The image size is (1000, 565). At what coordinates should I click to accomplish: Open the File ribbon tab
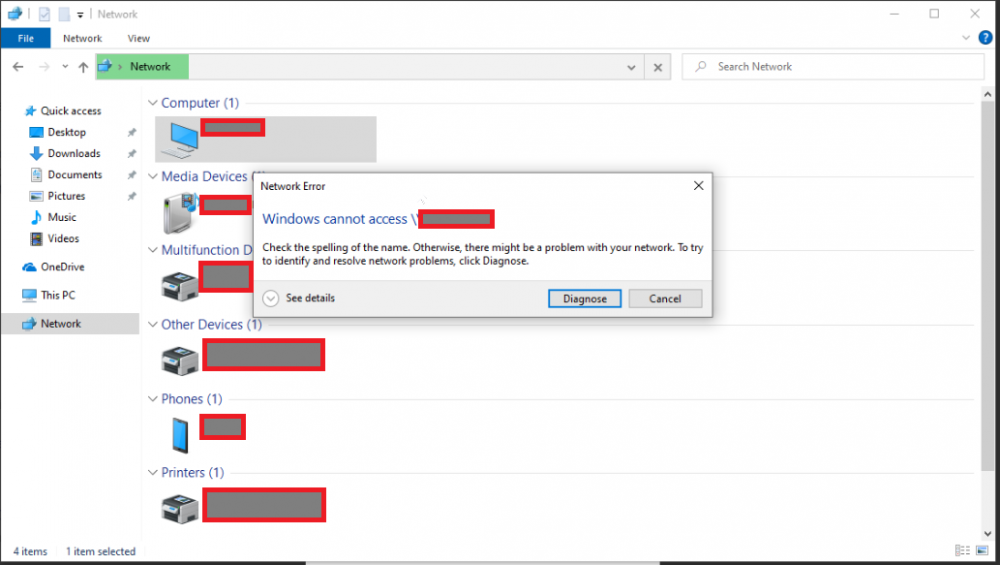(26, 38)
